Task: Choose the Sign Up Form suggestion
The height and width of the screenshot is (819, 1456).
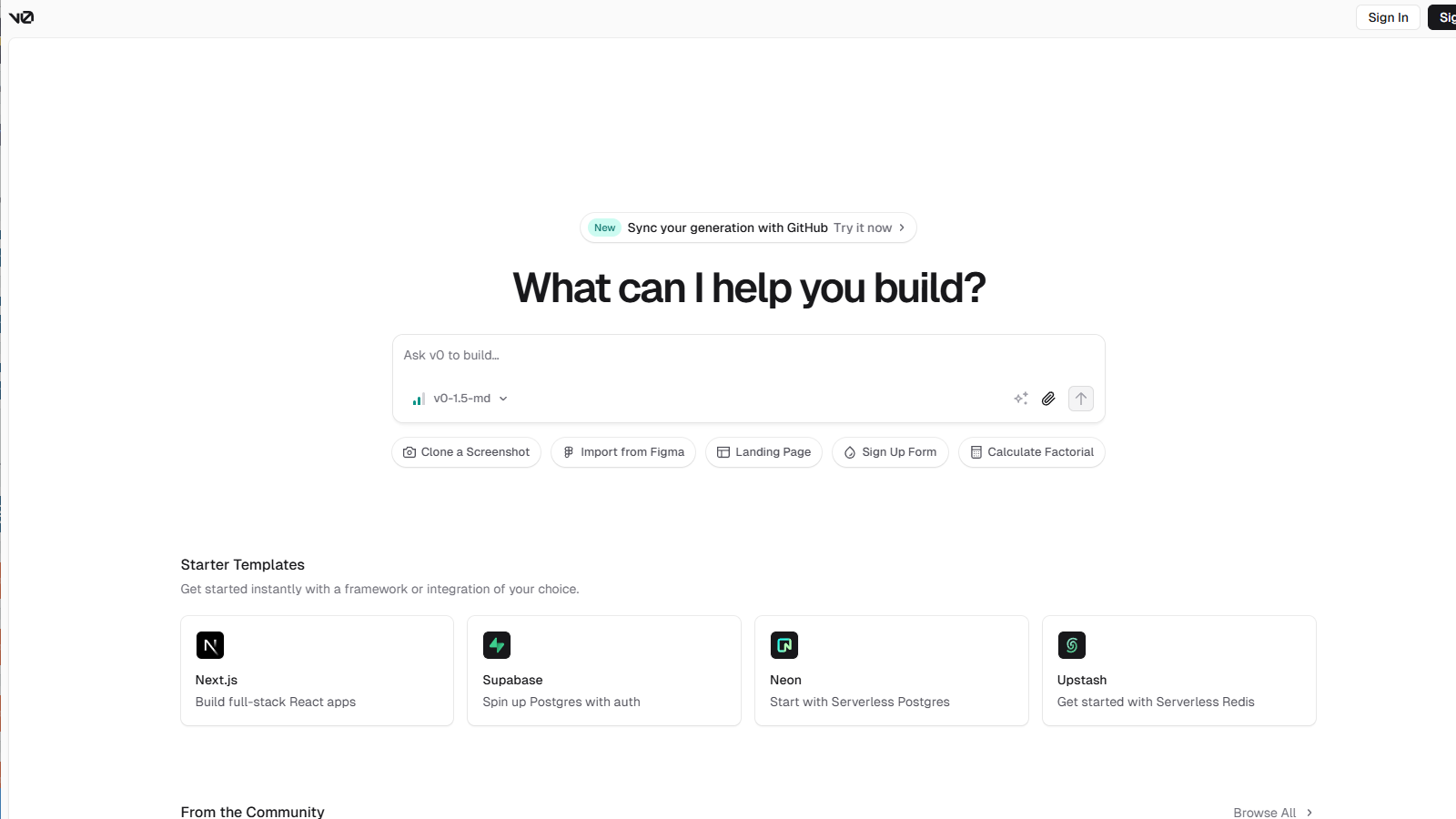Action: tap(890, 452)
